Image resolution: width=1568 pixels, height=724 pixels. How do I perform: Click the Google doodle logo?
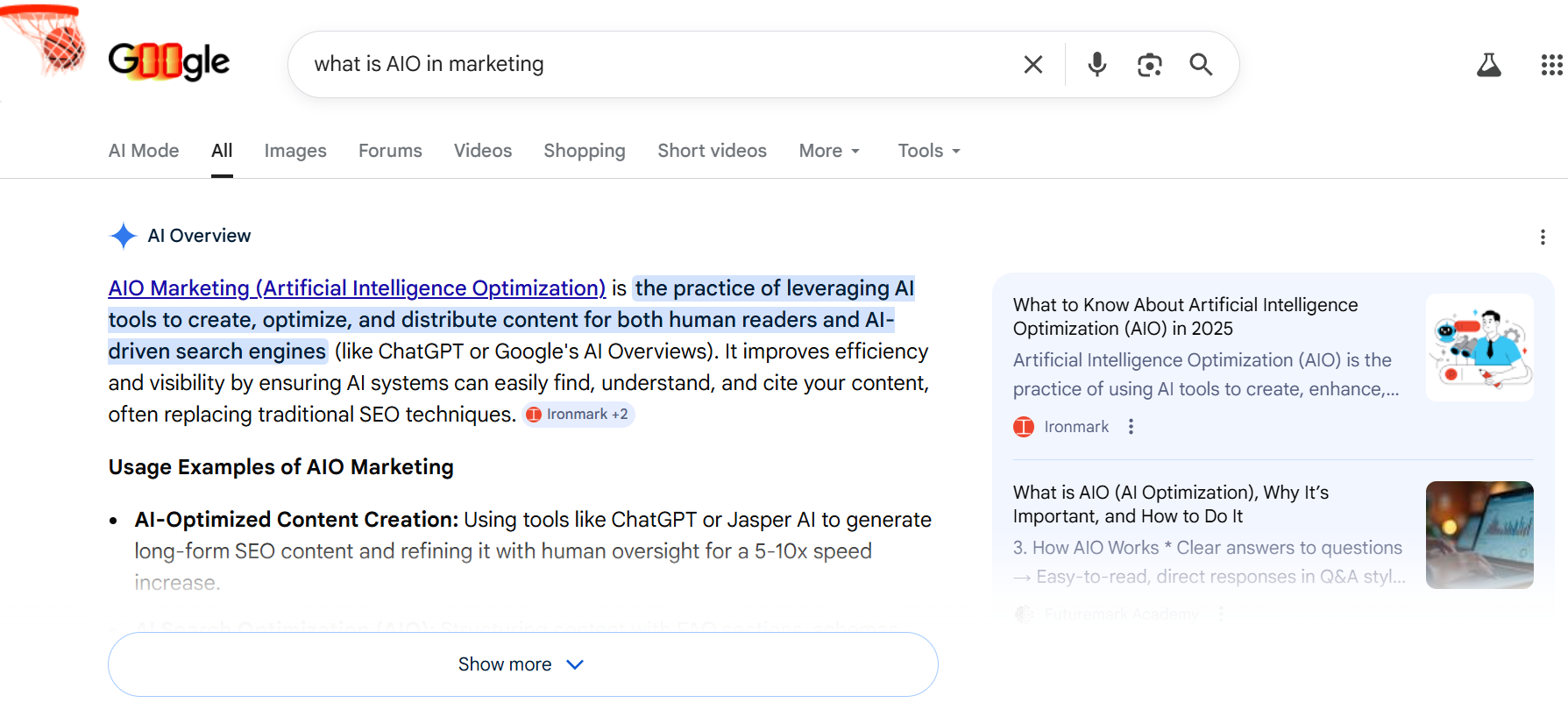168,61
